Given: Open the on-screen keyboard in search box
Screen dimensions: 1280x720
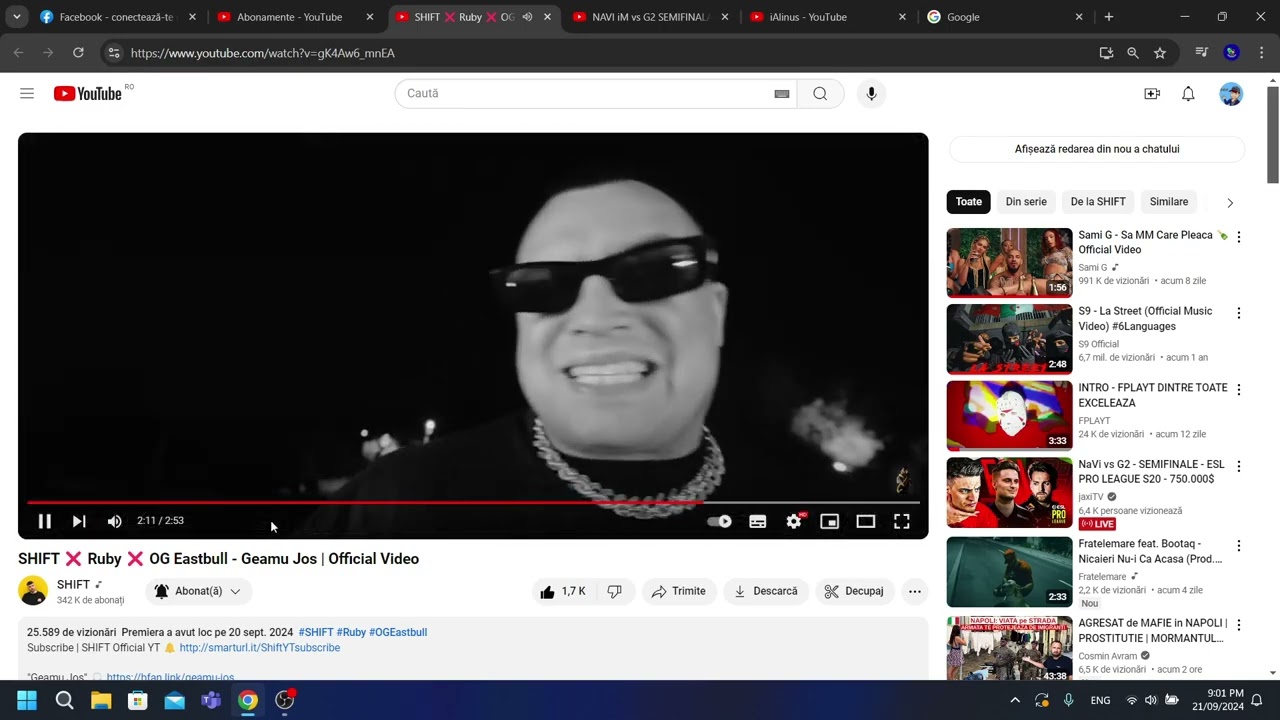Looking at the screenshot, I should tap(782, 93).
